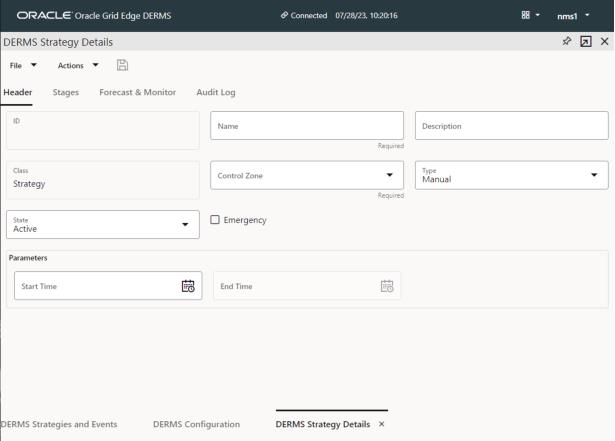Click the Class field showing Strategy
615x441 pixels.
pos(103,180)
